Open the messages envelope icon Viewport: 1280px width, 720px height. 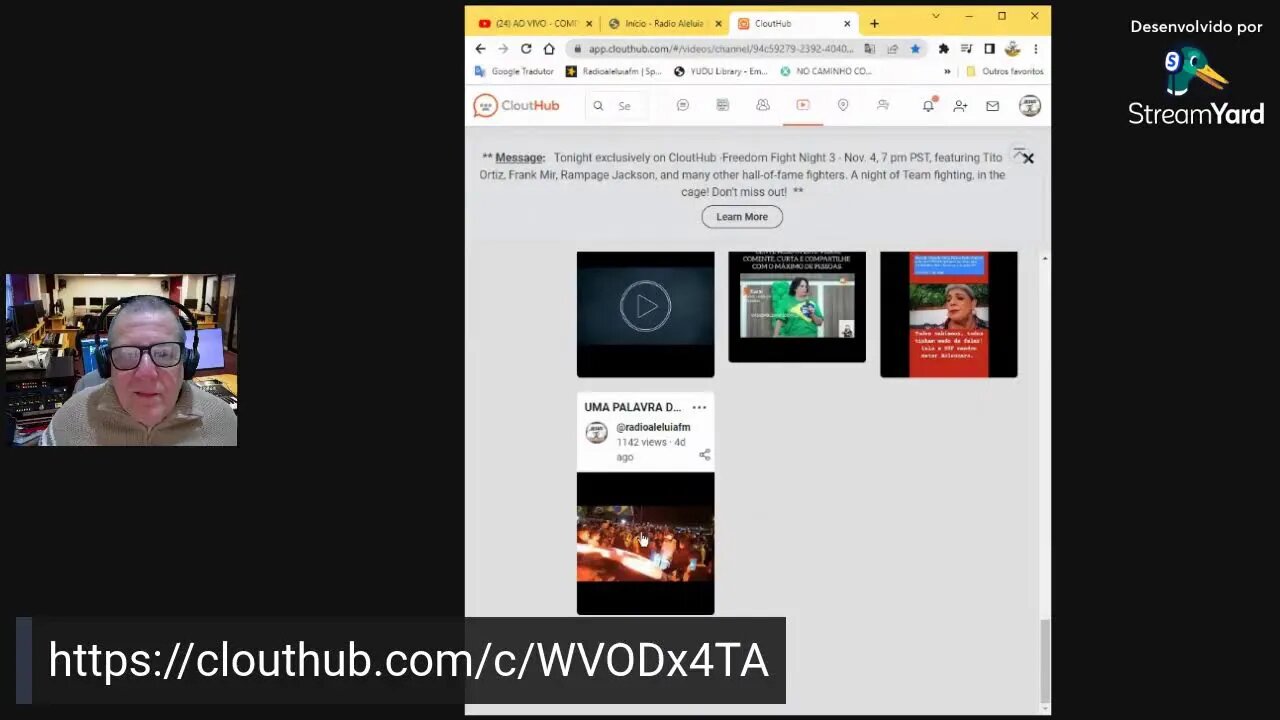(992, 105)
